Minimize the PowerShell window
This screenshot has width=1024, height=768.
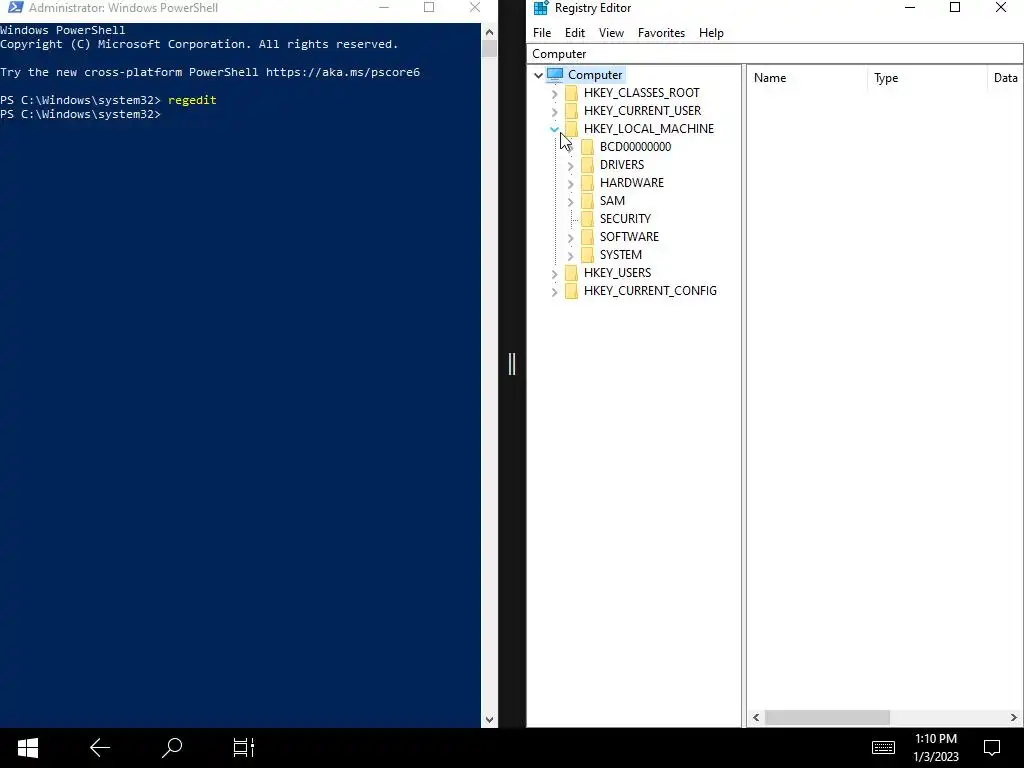384,7
